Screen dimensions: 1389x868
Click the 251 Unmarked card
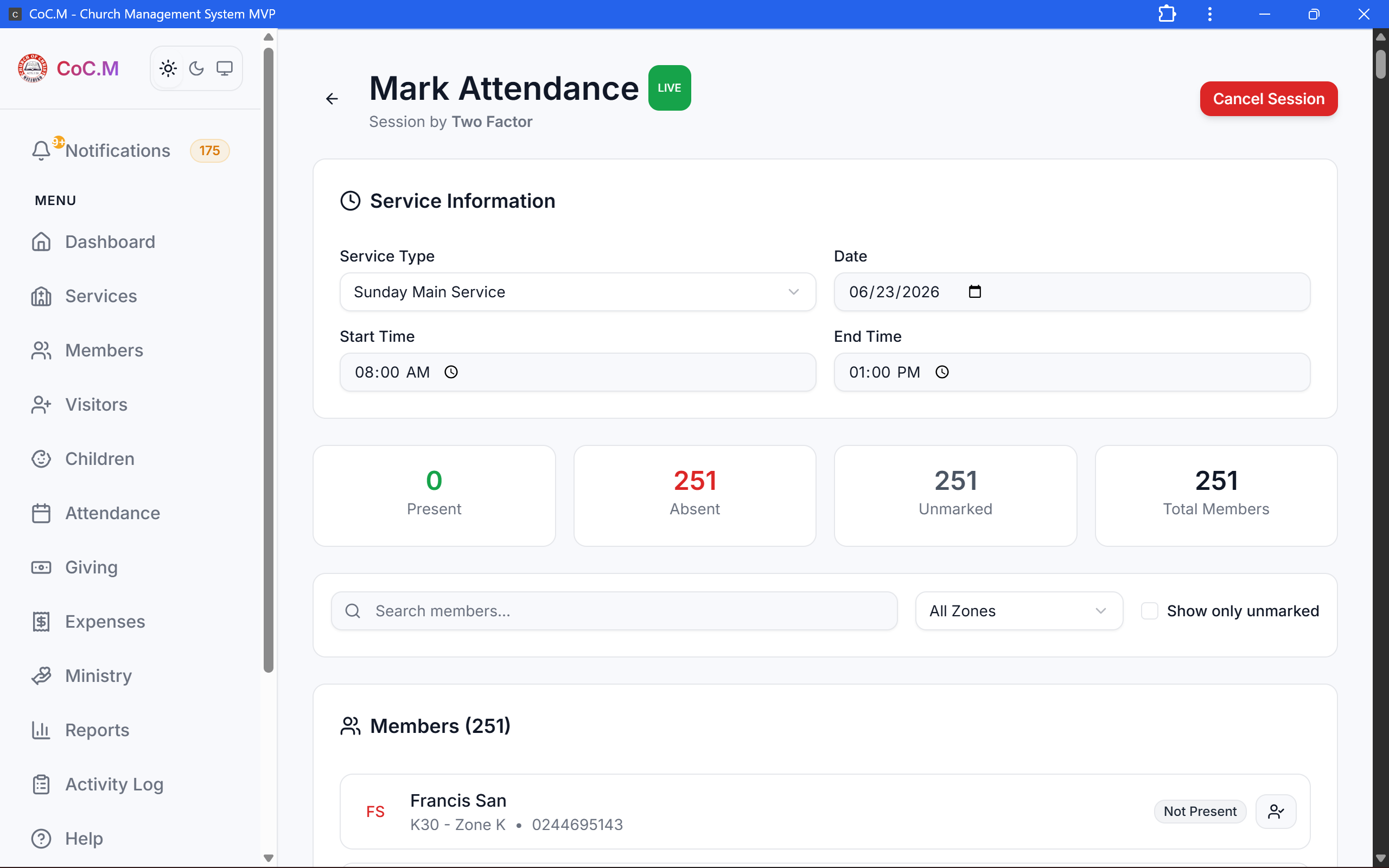pyautogui.click(x=955, y=496)
